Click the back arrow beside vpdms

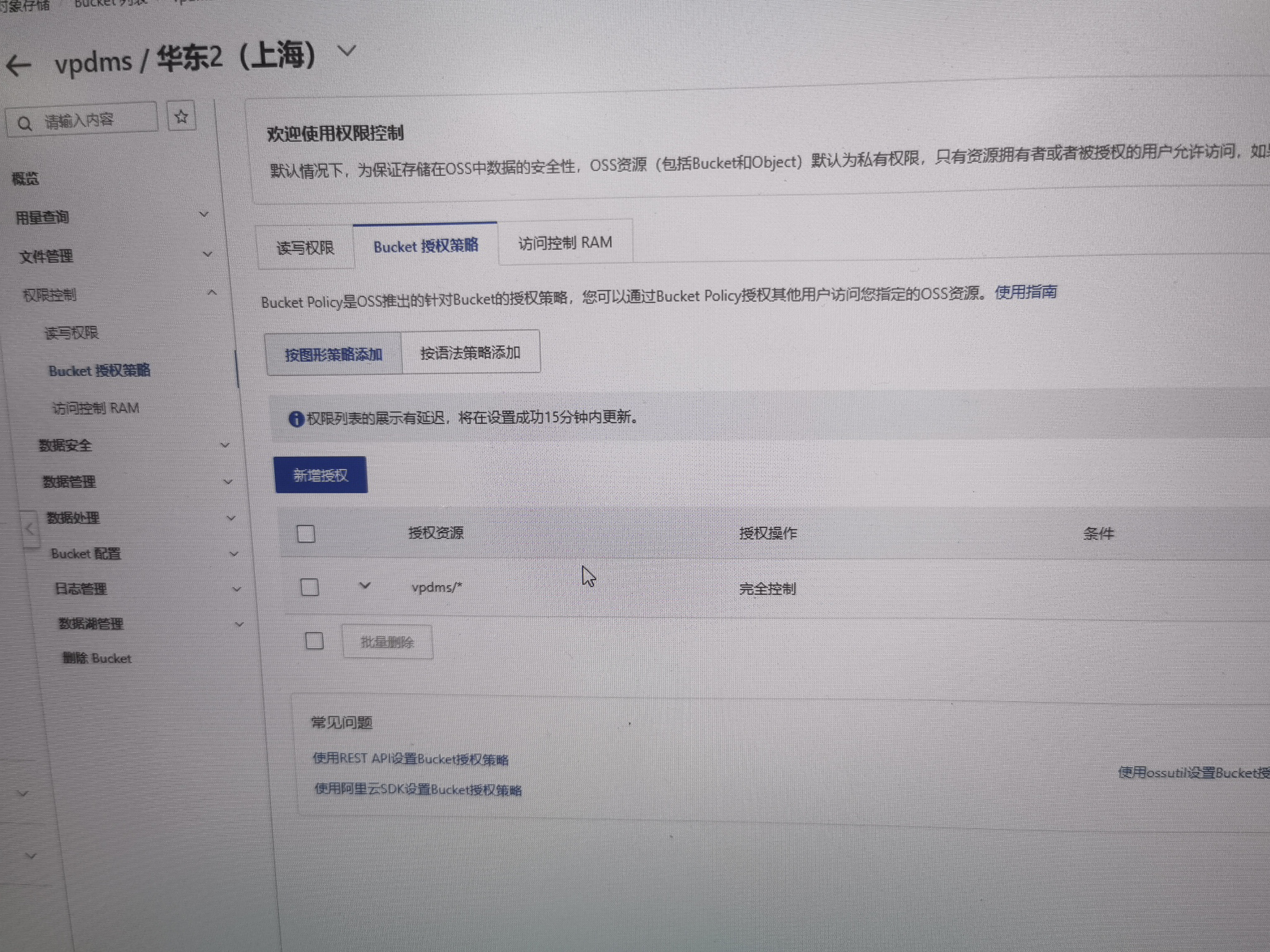(x=19, y=66)
